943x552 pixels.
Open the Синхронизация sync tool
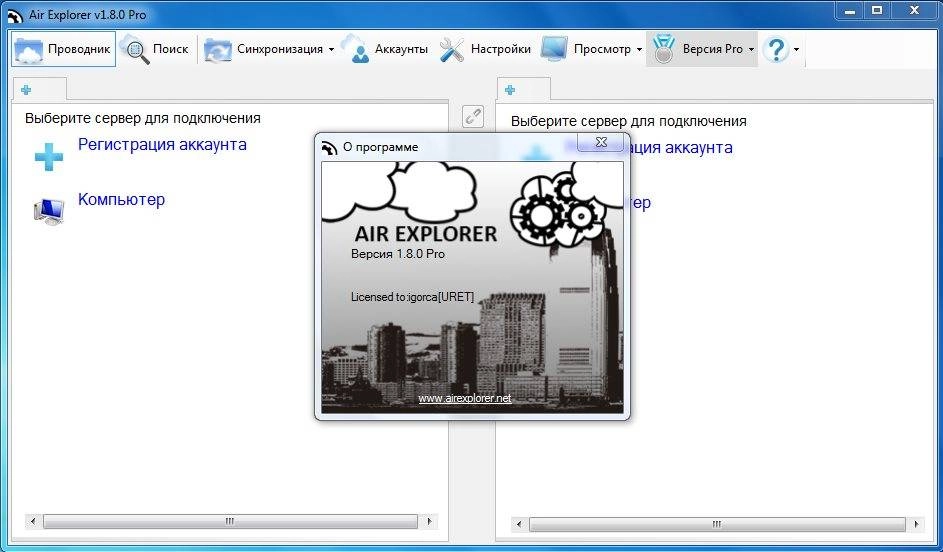263,49
